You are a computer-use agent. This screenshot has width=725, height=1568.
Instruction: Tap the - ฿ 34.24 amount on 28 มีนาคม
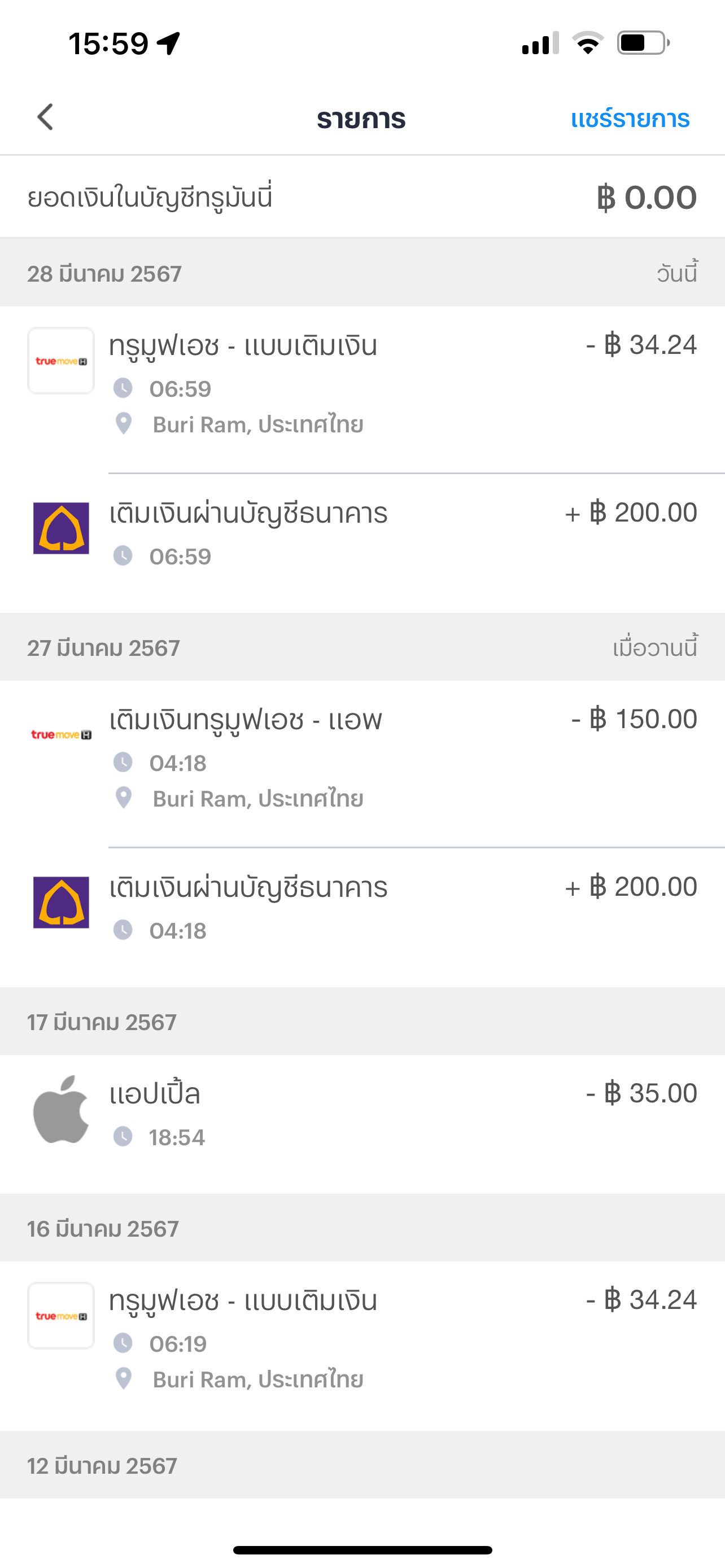(x=641, y=345)
